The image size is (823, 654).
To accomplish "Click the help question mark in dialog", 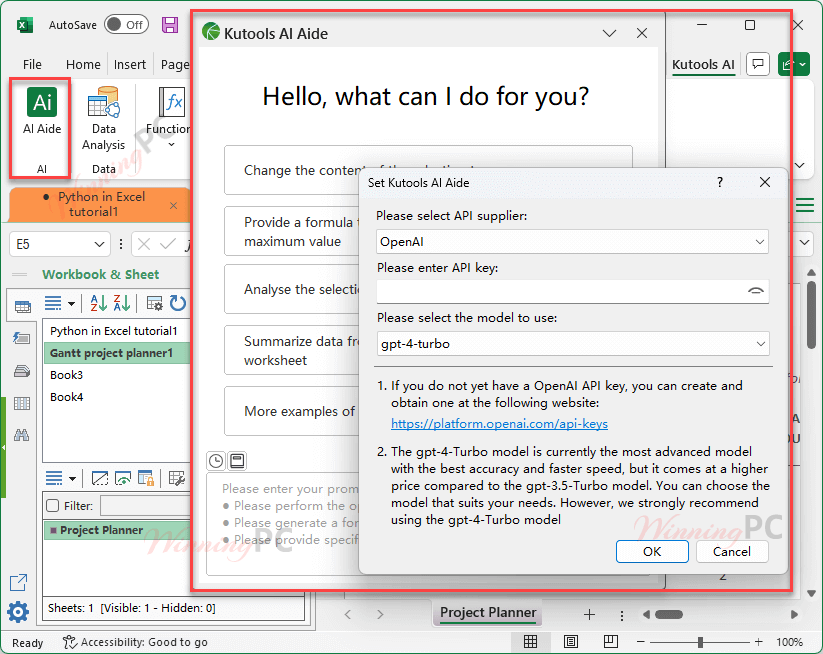I will [x=720, y=182].
